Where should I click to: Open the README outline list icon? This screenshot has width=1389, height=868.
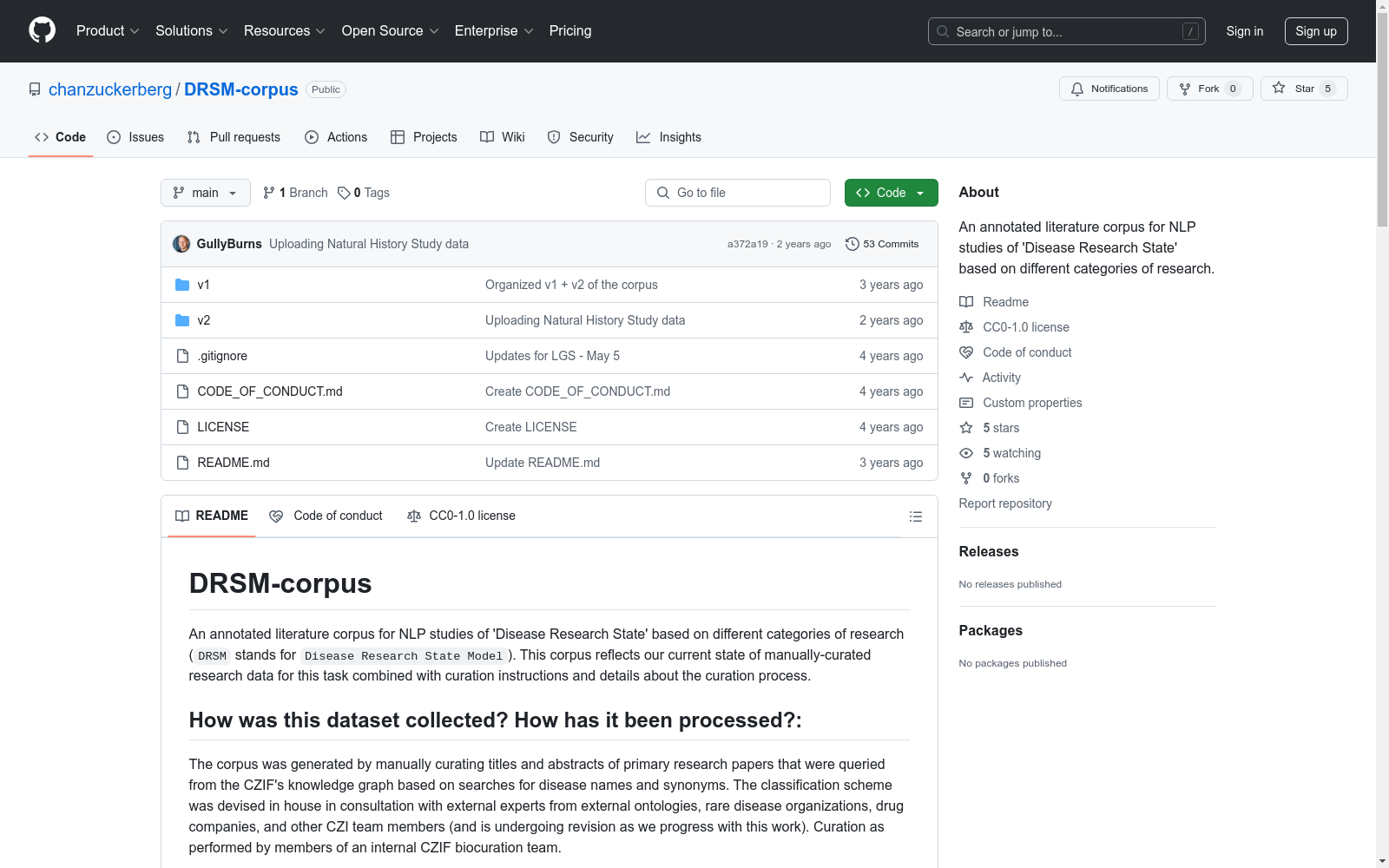(915, 516)
